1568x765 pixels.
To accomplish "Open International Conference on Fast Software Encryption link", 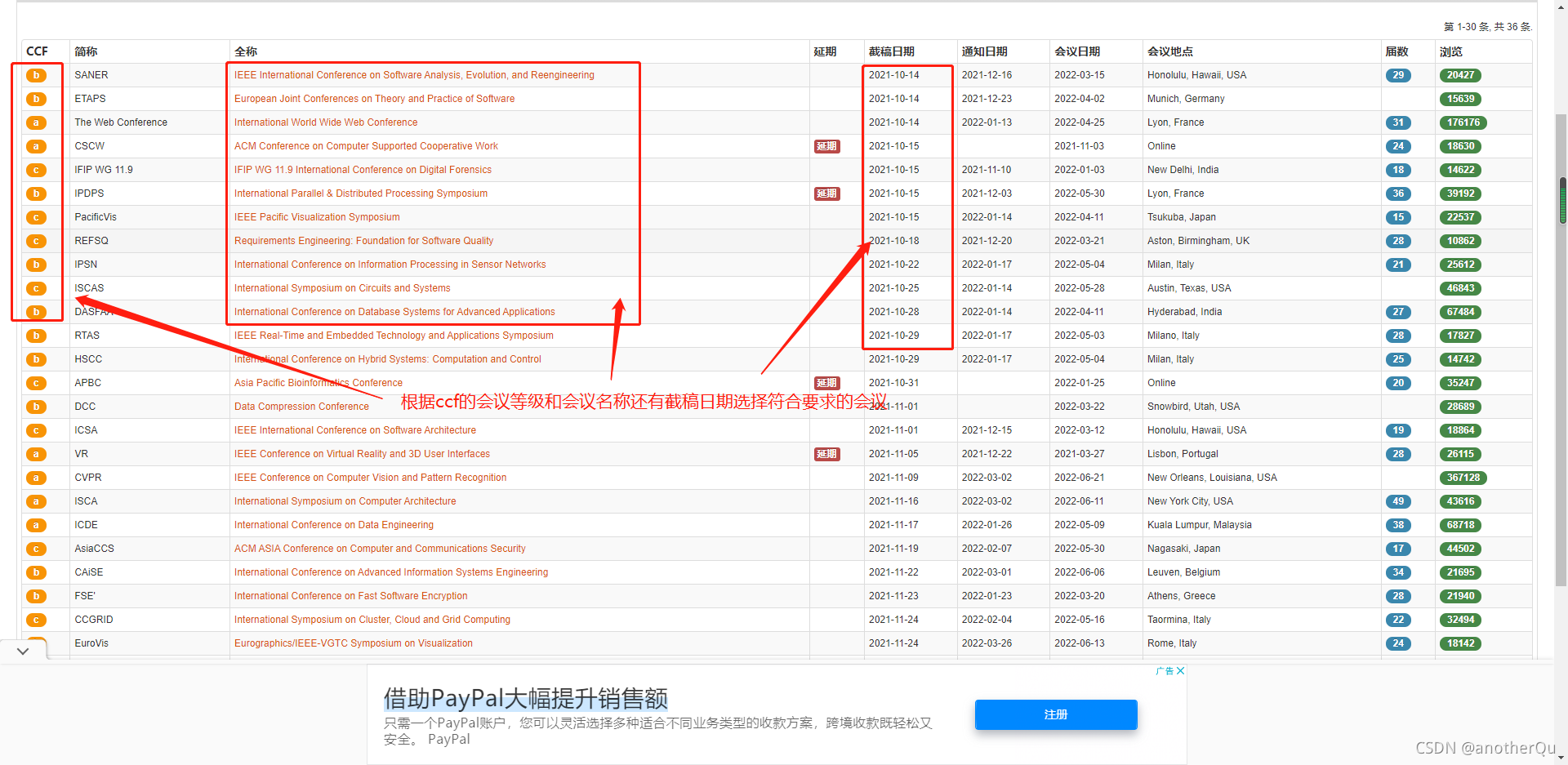I will (x=350, y=596).
